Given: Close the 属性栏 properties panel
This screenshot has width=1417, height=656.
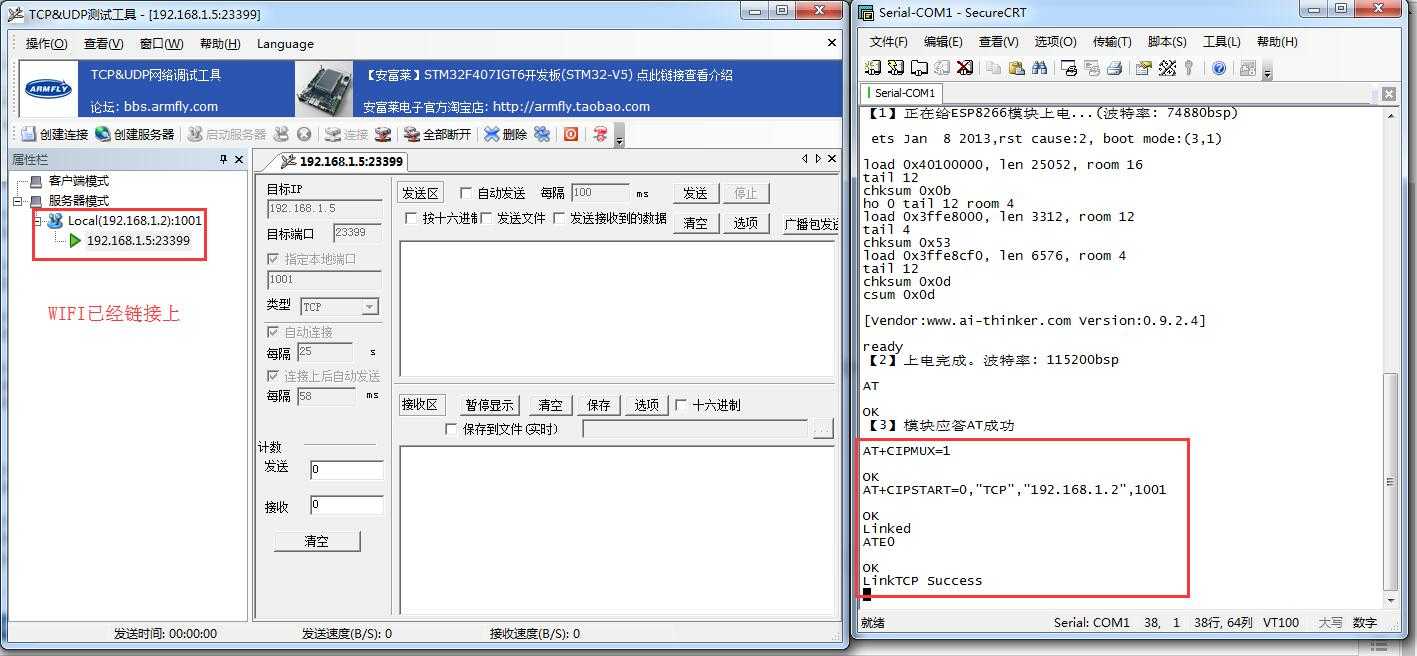Looking at the screenshot, I should [x=238, y=160].
